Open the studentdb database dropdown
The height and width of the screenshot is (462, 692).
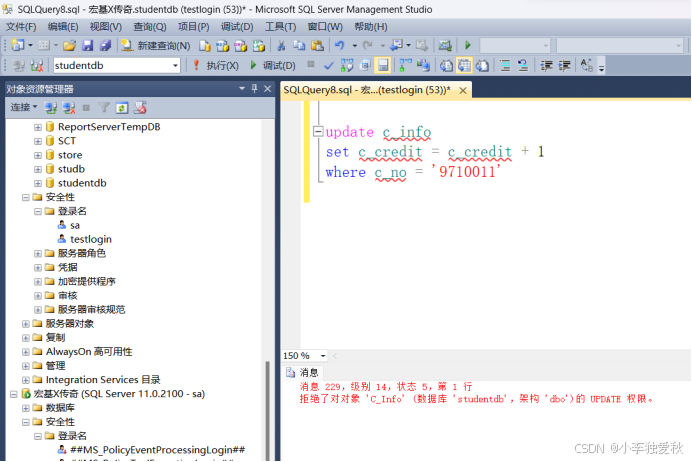tap(175, 66)
